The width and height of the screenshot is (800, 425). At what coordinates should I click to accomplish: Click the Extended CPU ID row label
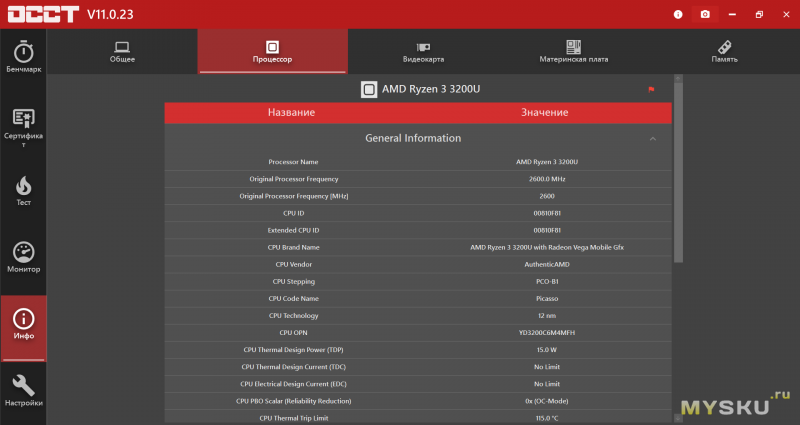click(293, 230)
